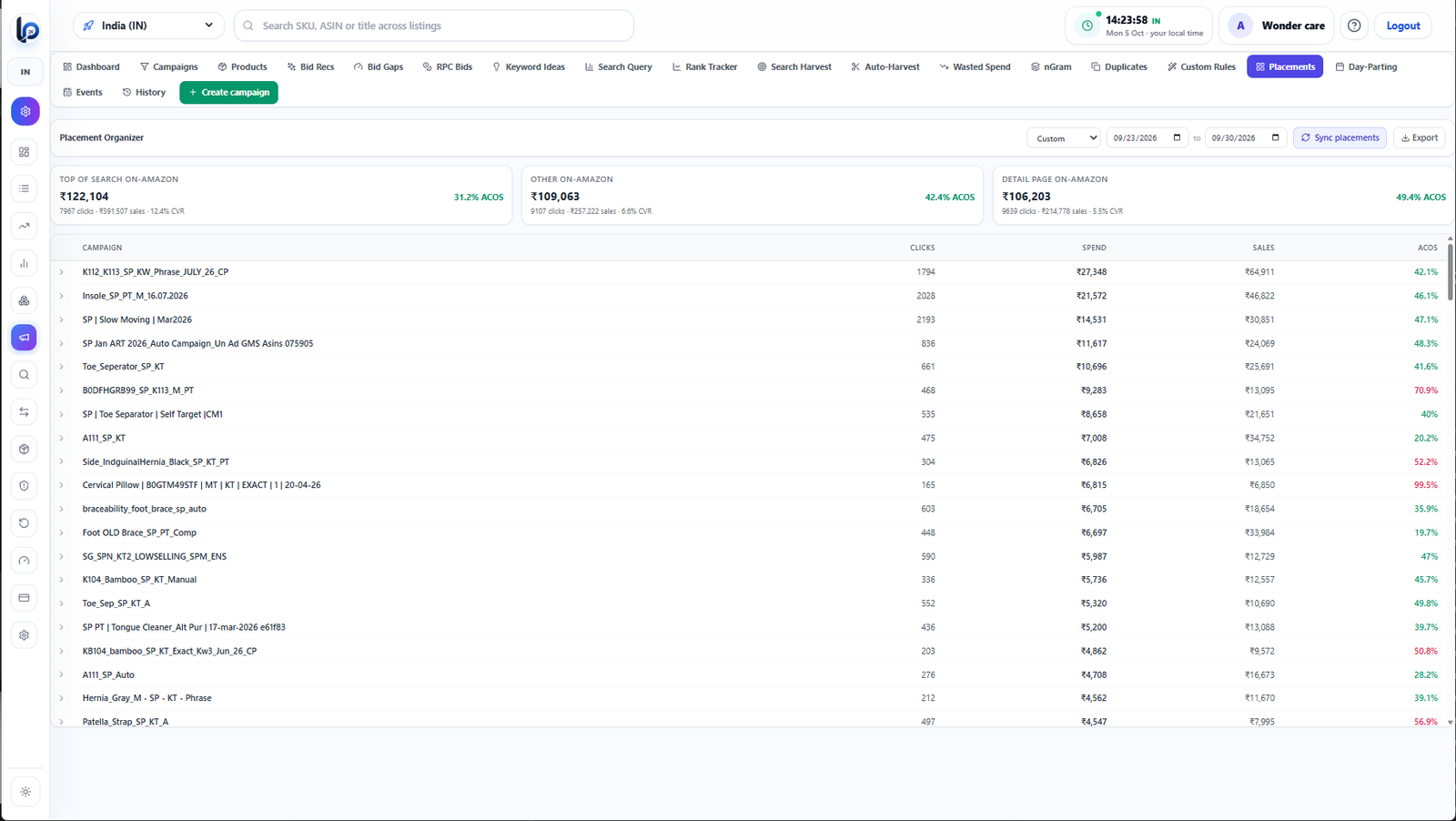Open the lower gray gear settings icon in sidebar

click(x=25, y=635)
